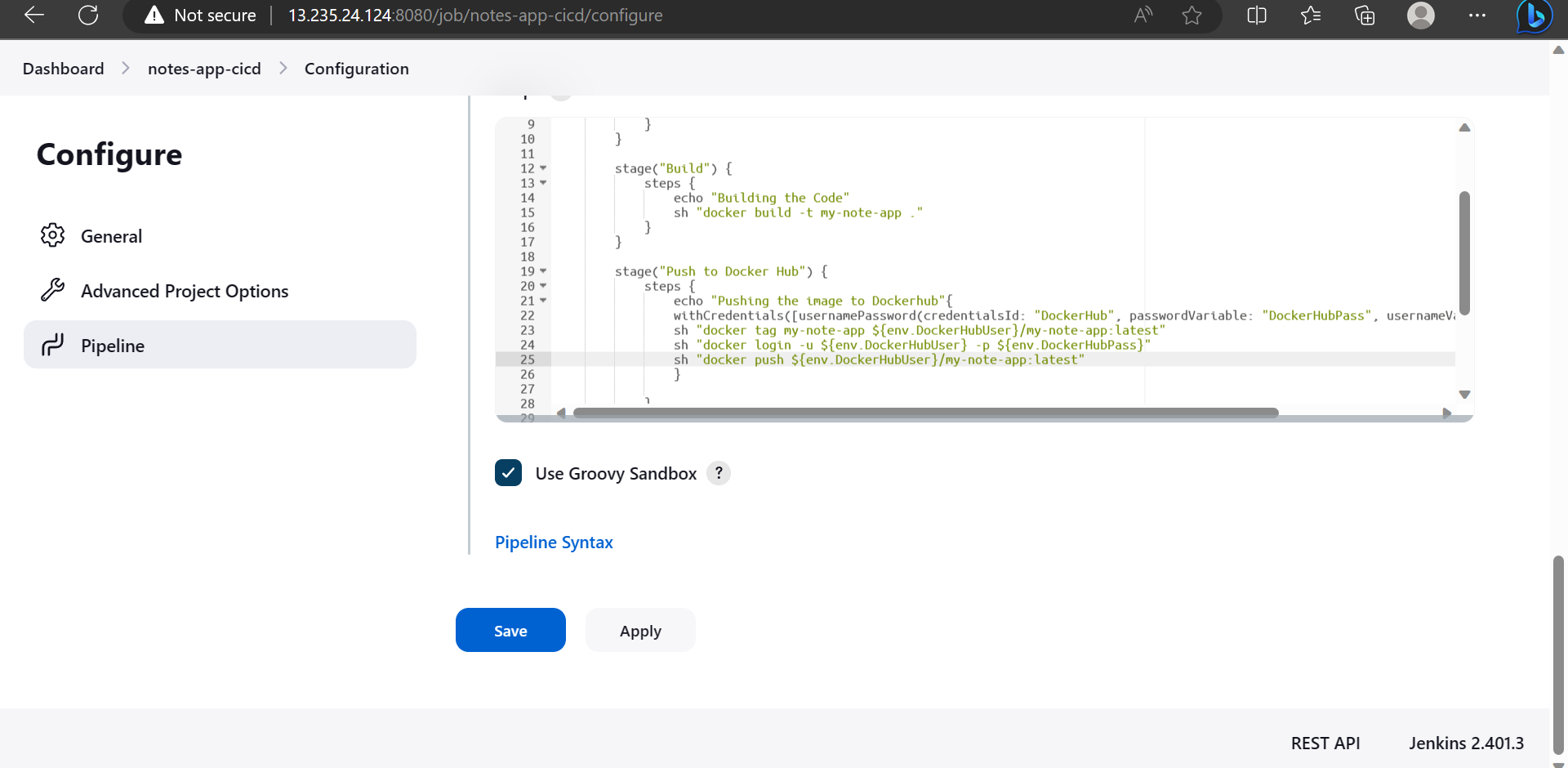The image size is (1568, 768).
Task: Uncheck the Use Groovy Sandbox checkbox
Action: coord(508,472)
